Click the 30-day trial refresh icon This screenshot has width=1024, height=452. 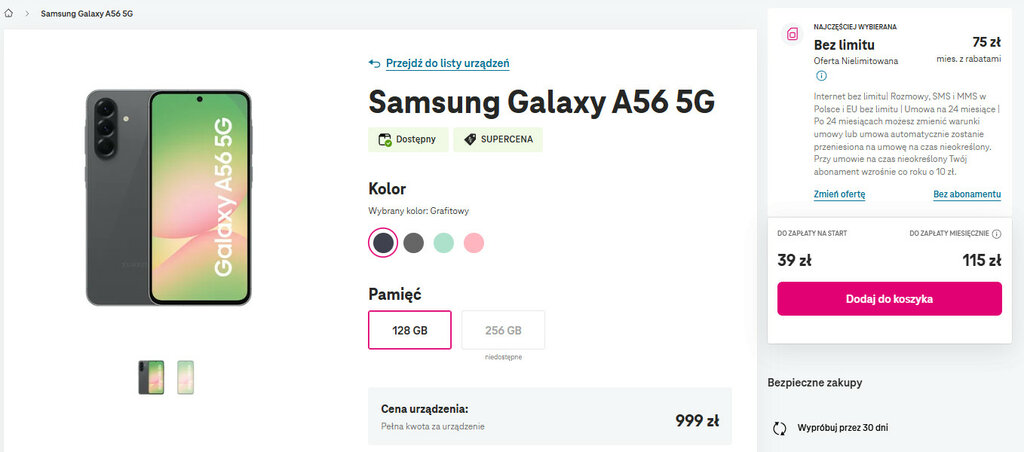(780, 428)
